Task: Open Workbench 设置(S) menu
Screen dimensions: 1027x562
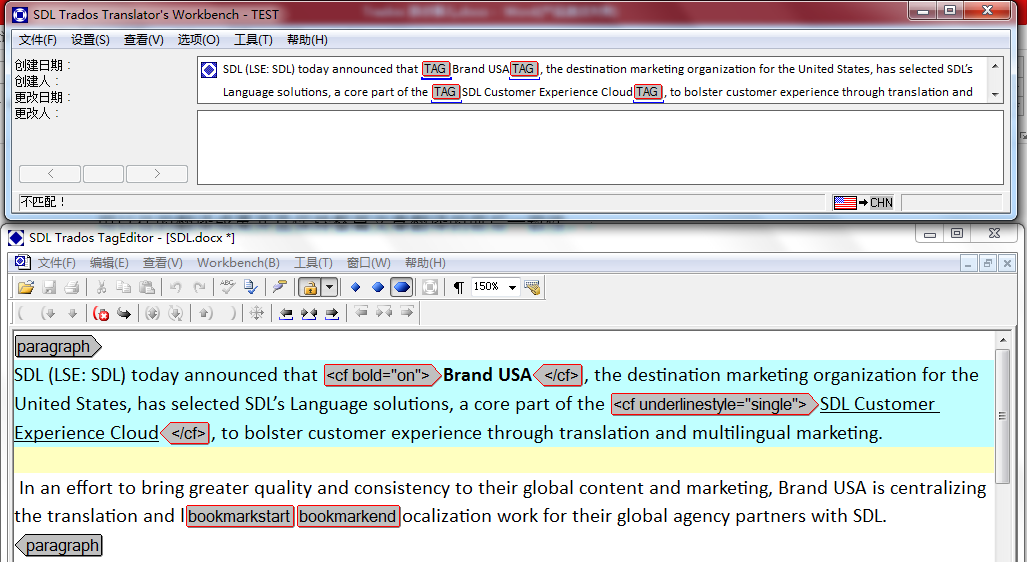Action: [x=90, y=40]
